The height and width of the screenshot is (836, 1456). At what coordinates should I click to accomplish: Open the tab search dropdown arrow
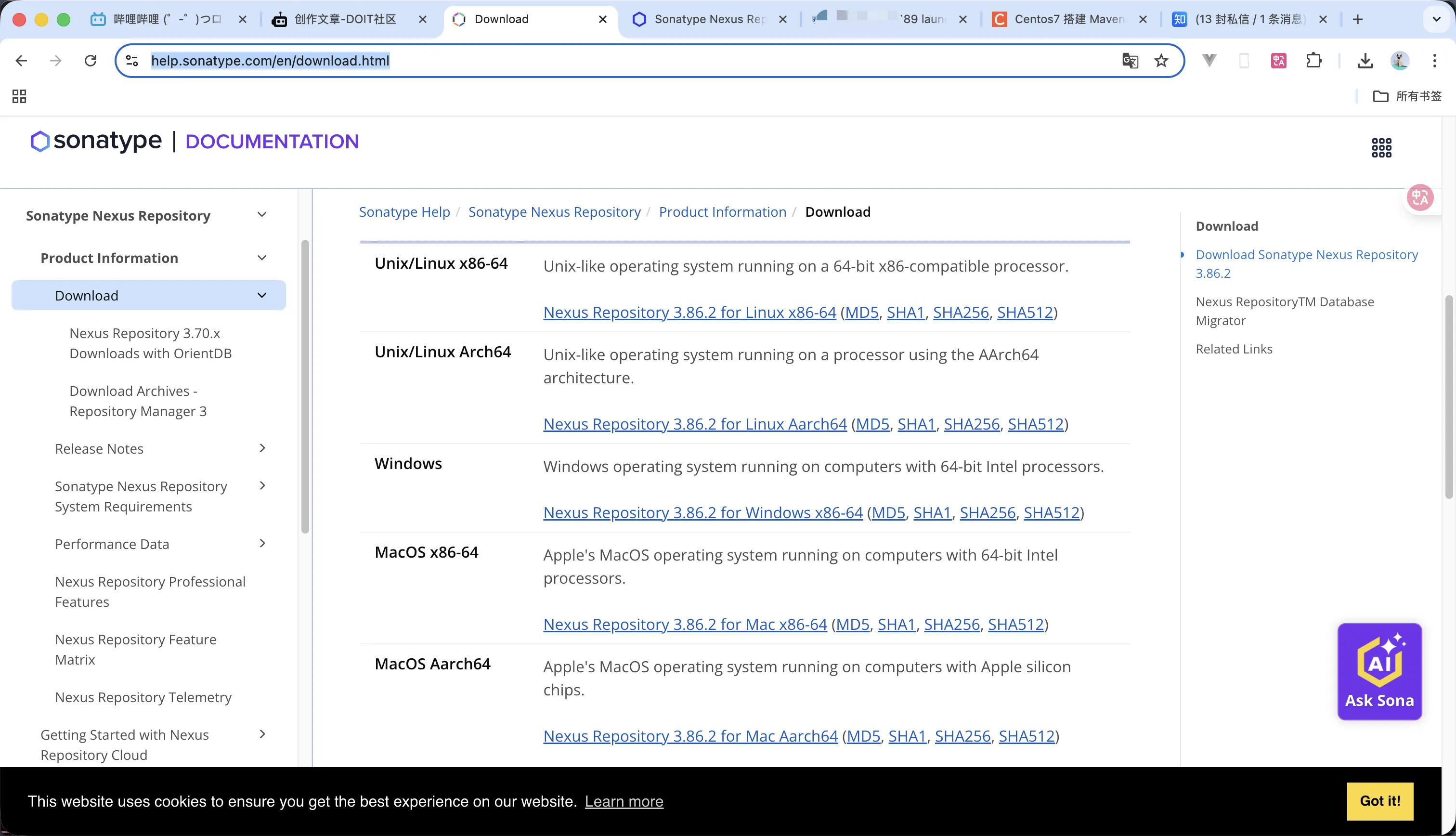pos(1436,19)
